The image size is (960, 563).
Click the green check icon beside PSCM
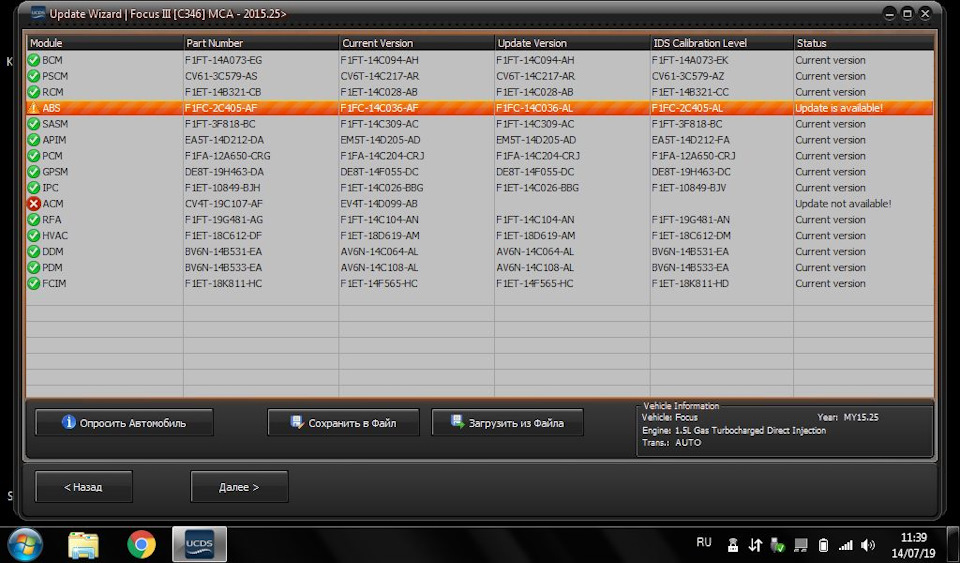click(34, 76)
